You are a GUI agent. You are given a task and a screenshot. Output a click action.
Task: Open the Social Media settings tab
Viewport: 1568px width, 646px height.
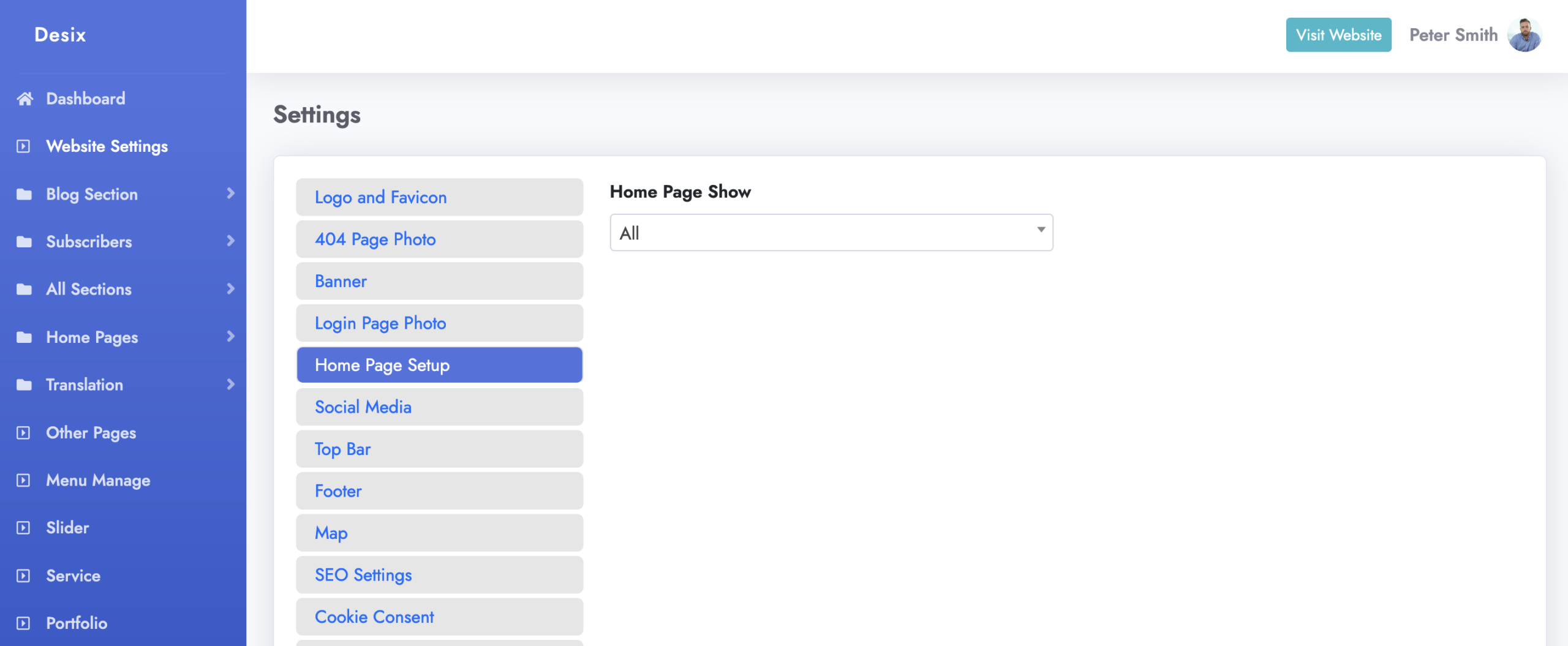click(439, 407)
